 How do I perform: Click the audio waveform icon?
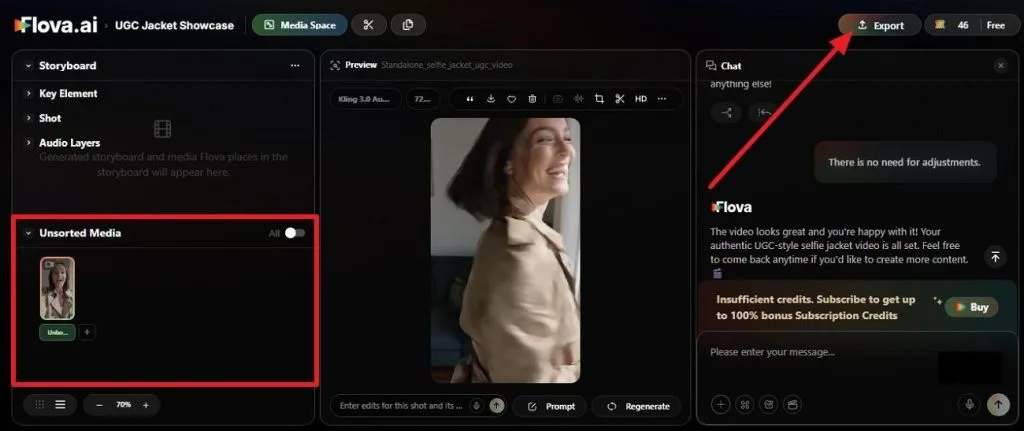(x=578, y=99)
